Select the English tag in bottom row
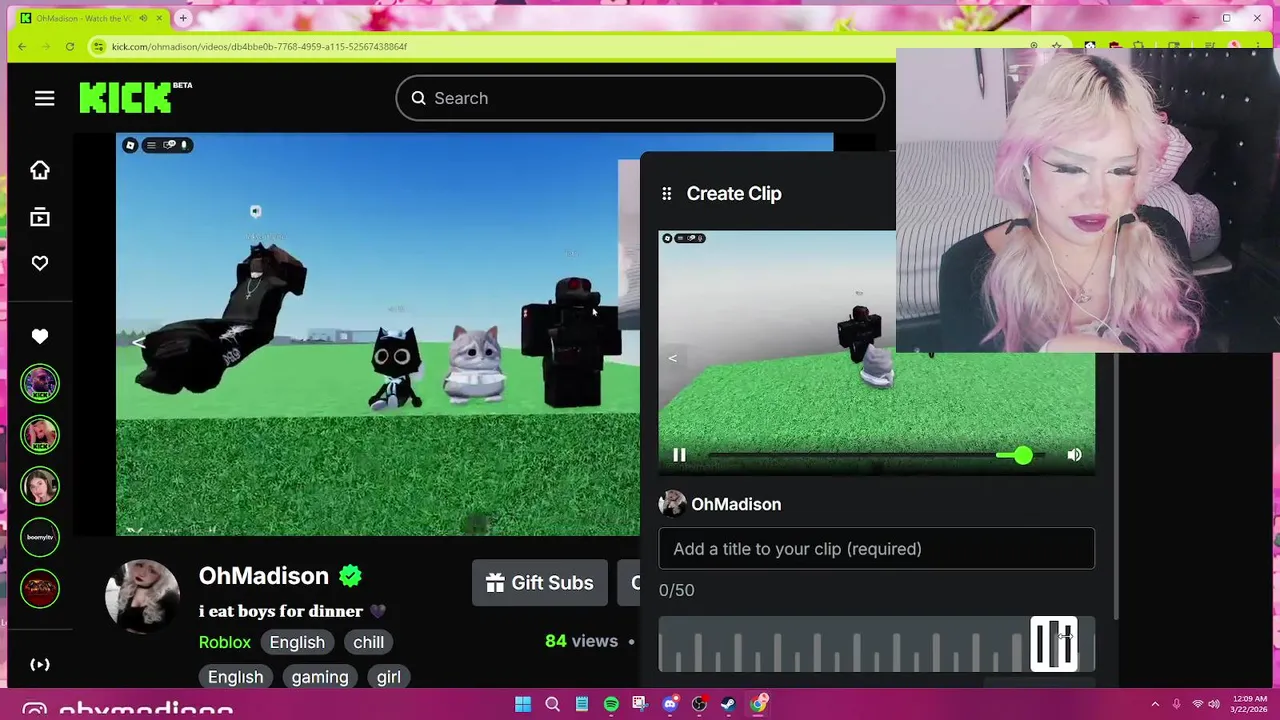1280x720 pixels. [236, 677]
